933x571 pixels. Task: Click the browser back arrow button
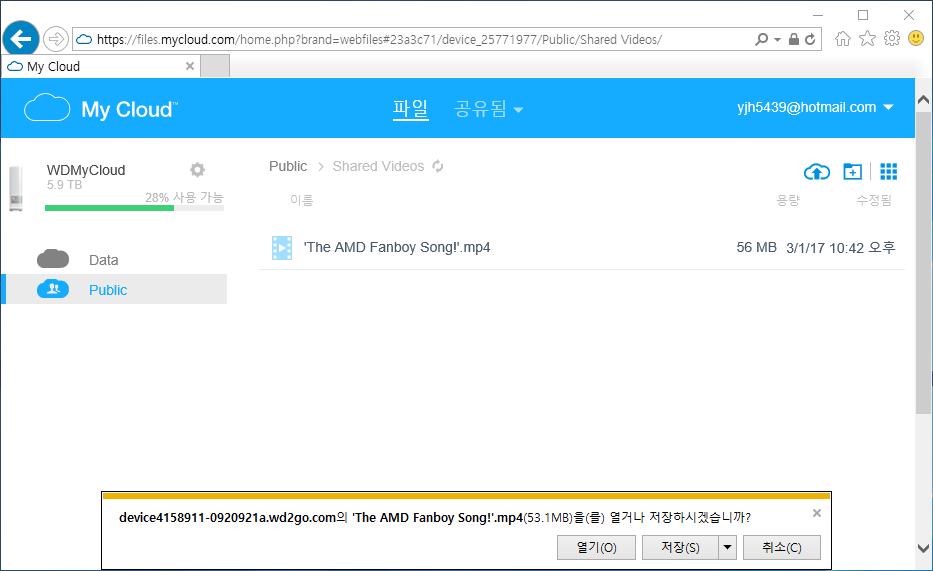click(21, 39)
